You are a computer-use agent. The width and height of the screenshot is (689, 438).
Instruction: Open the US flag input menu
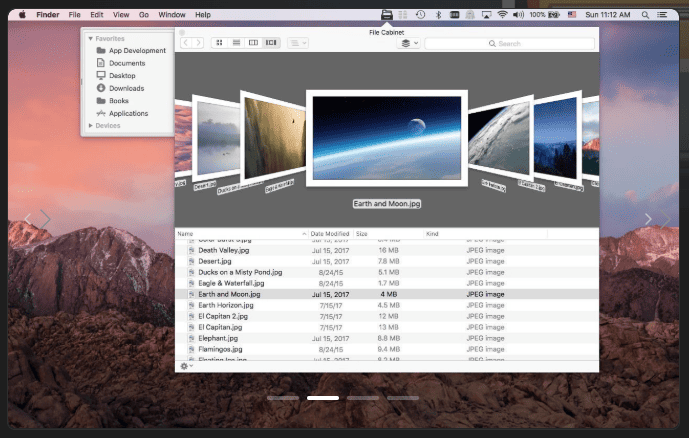[572, 14]
